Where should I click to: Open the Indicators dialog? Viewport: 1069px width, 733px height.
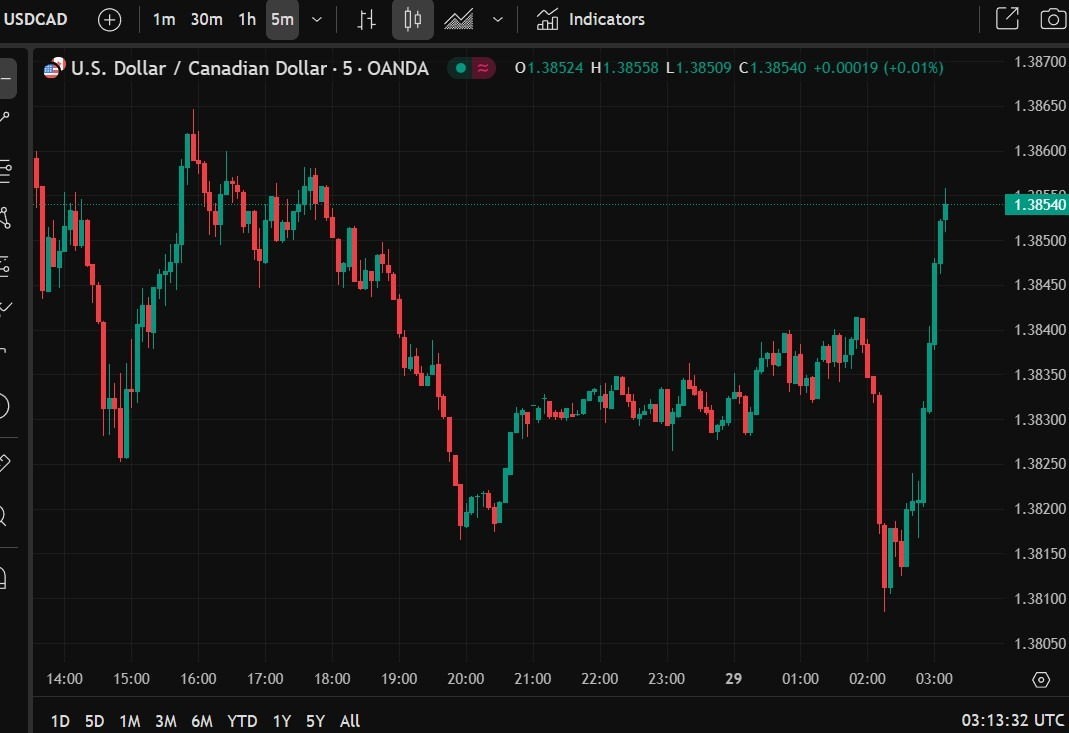pyautogui.click(x=590, y=19)
